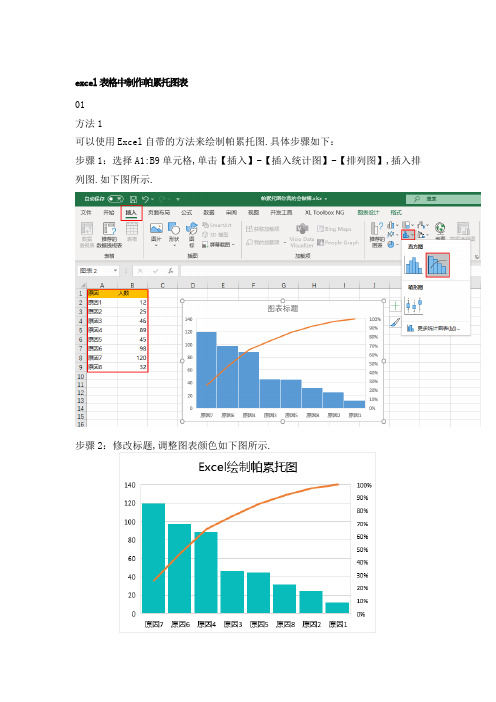Select the Pareto chart icon in the dropdown
Image resolution: width=496 pixels, height=702 pixels.
437,265
